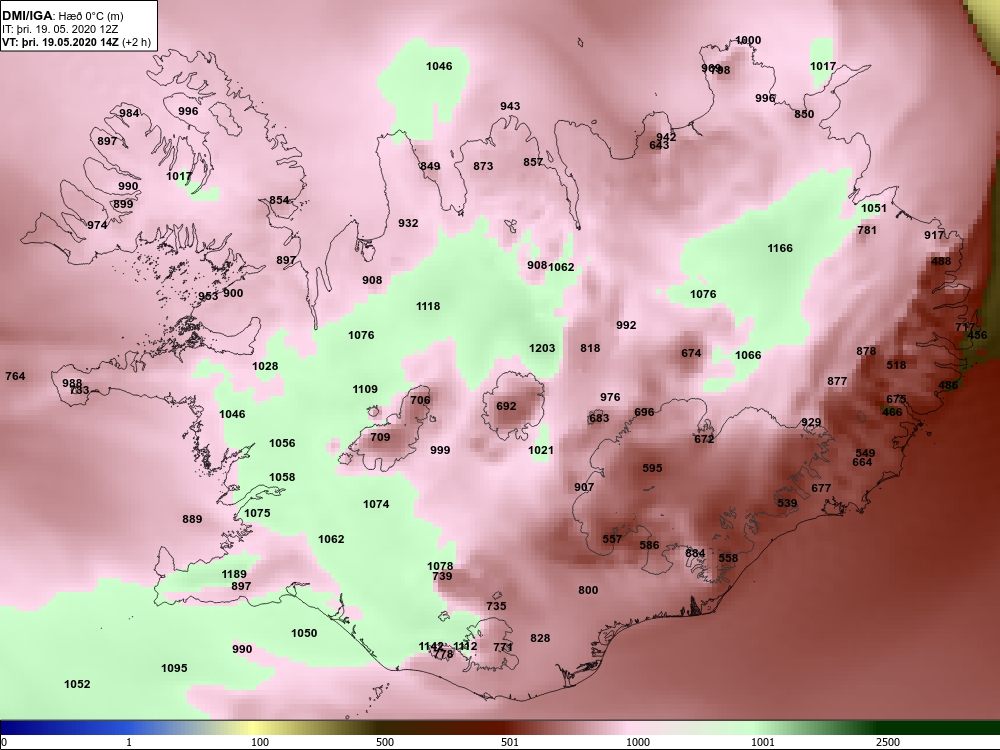Click the 1058 value label

[x=282, y=477]
